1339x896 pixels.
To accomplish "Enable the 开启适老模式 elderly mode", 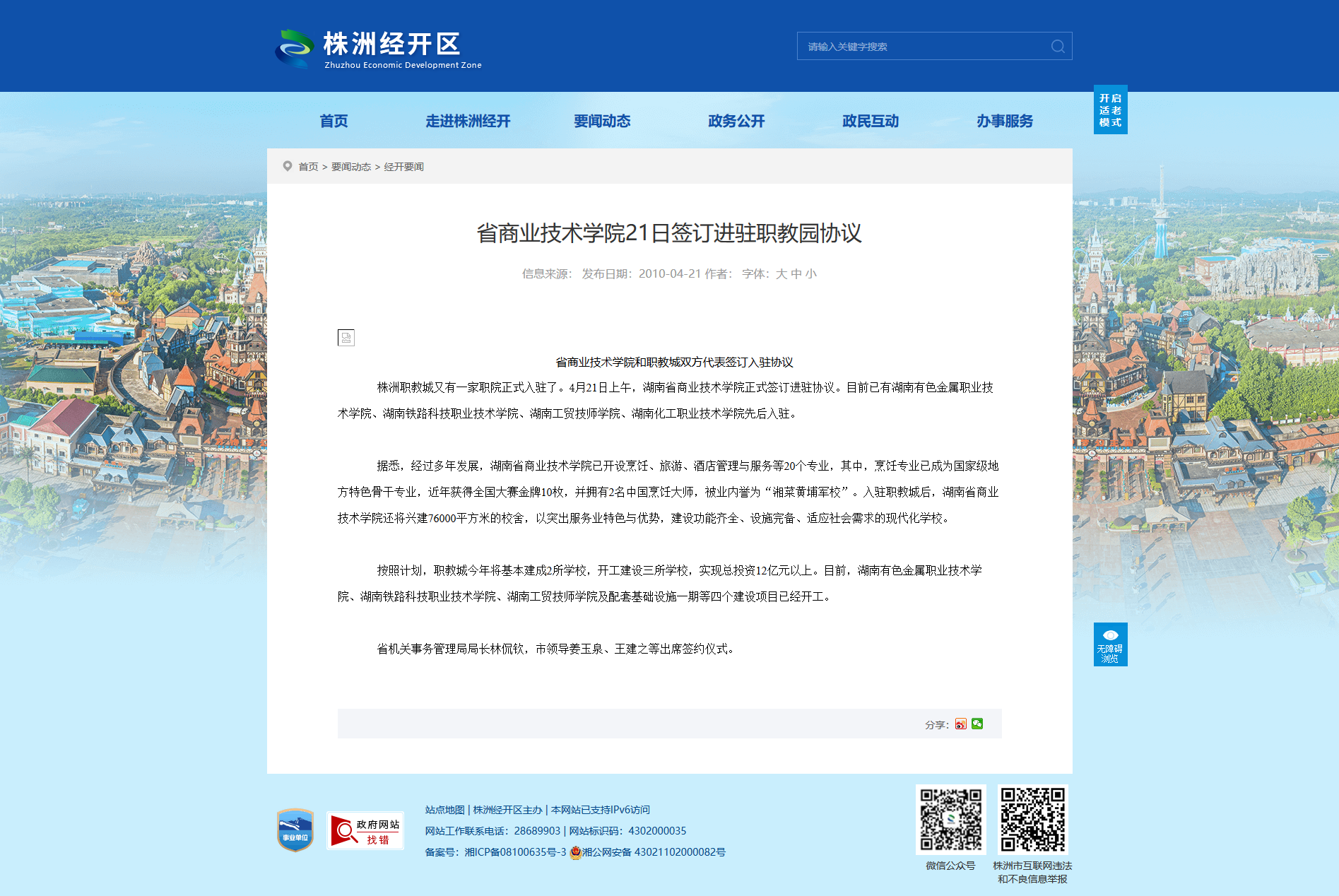I will 1110,110.
